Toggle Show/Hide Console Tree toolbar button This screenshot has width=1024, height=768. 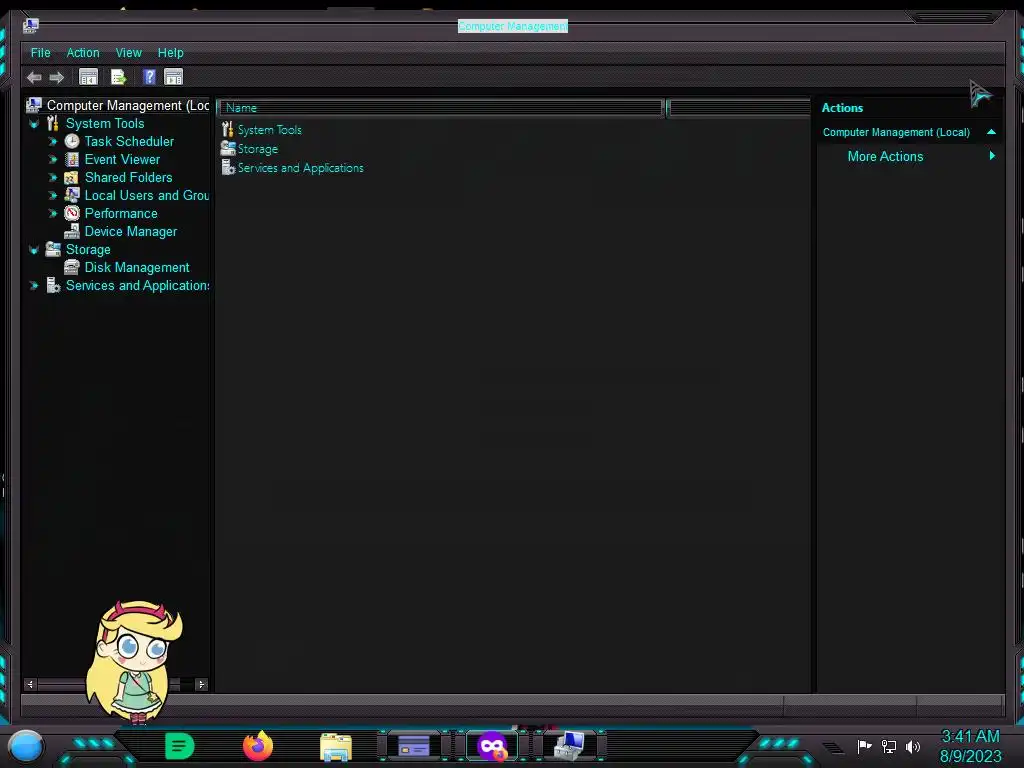coord(88,77)
